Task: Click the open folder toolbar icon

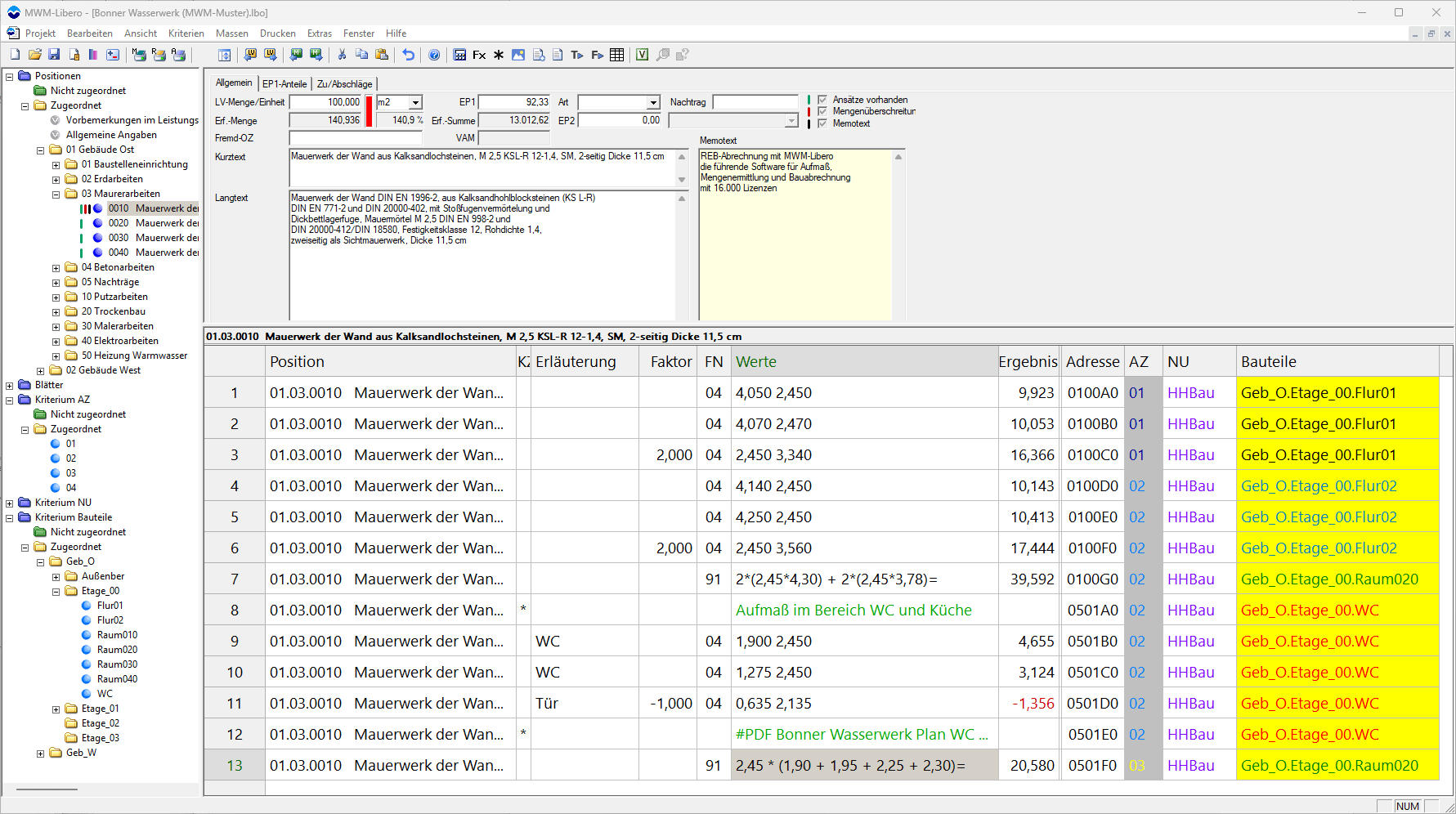Action: [34, 55]
